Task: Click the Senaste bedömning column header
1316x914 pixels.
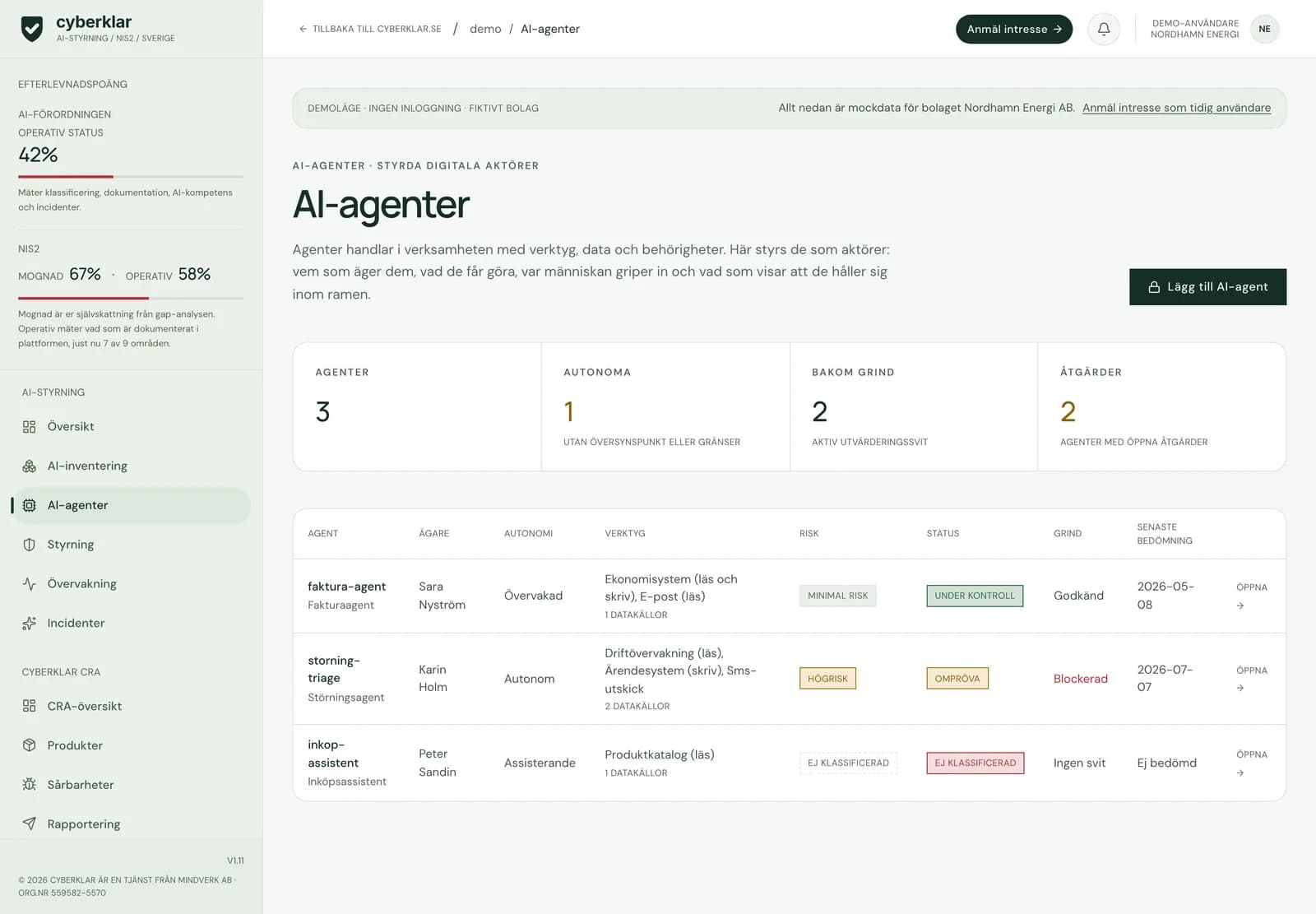Action: (x=1165, y=534)
